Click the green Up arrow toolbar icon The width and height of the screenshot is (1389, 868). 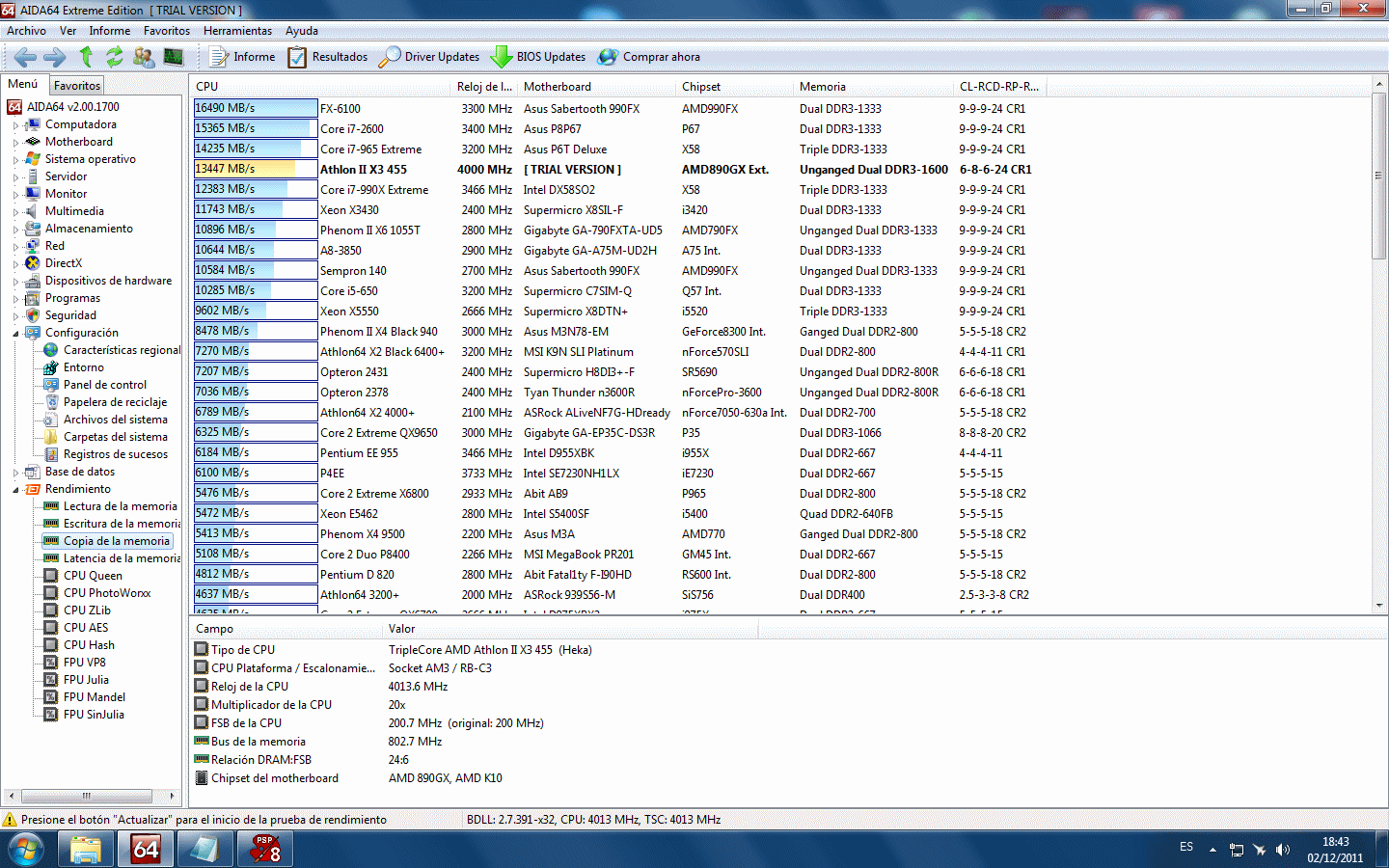coord(86,57)
